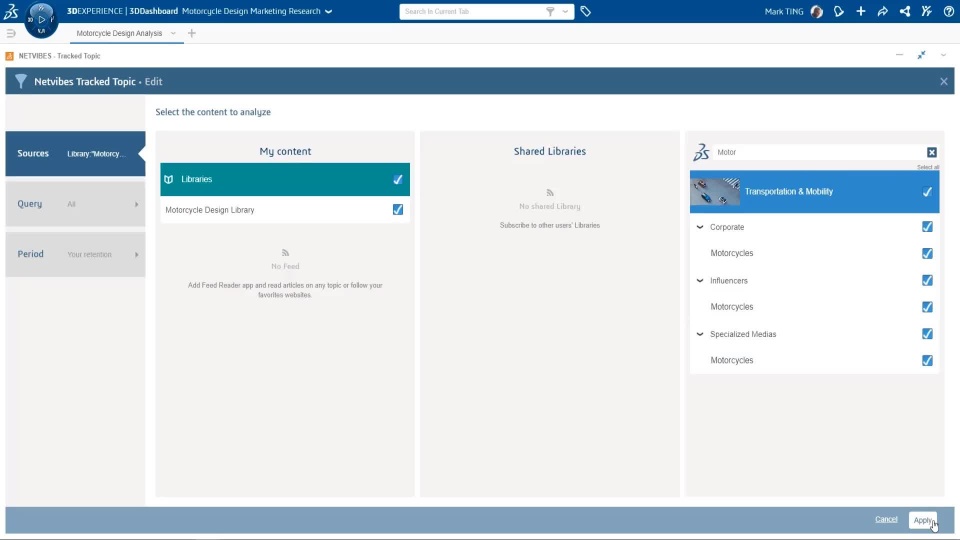Uncheck Motorcycles under Corporate
This screenshot has width=960, height=540.
tap(927, 253)
